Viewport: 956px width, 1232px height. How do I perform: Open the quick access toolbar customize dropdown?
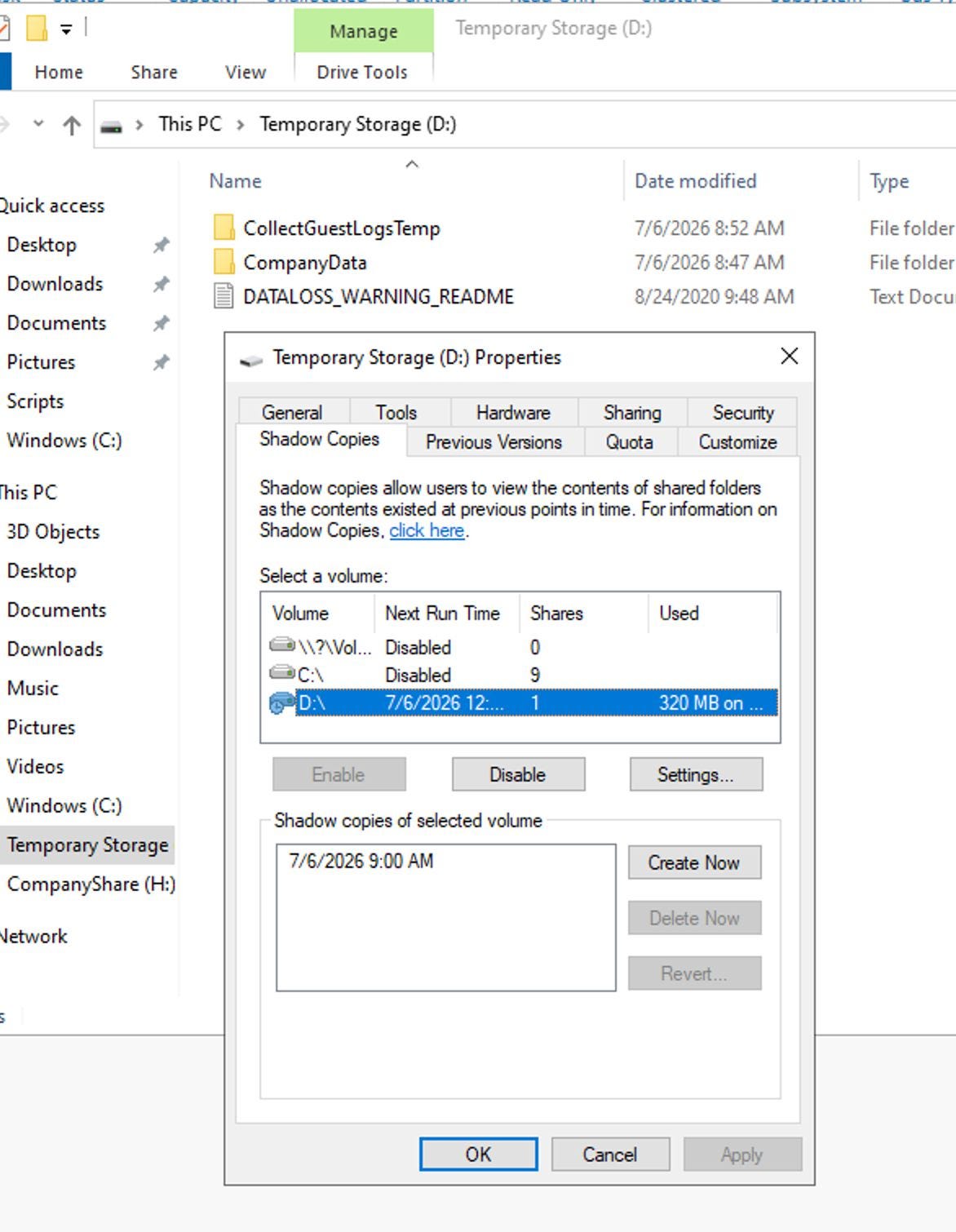point(66,29)
